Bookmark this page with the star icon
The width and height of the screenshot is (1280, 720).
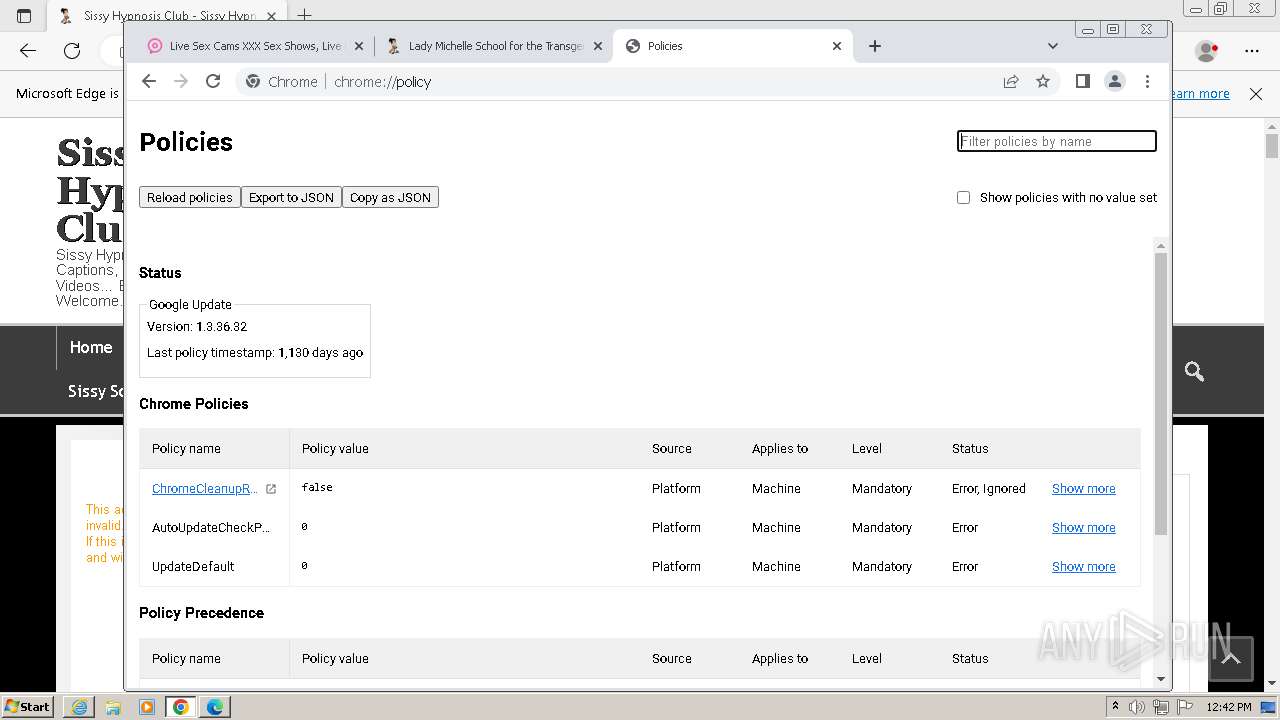pyautogui.click(x=1043, y=82)
